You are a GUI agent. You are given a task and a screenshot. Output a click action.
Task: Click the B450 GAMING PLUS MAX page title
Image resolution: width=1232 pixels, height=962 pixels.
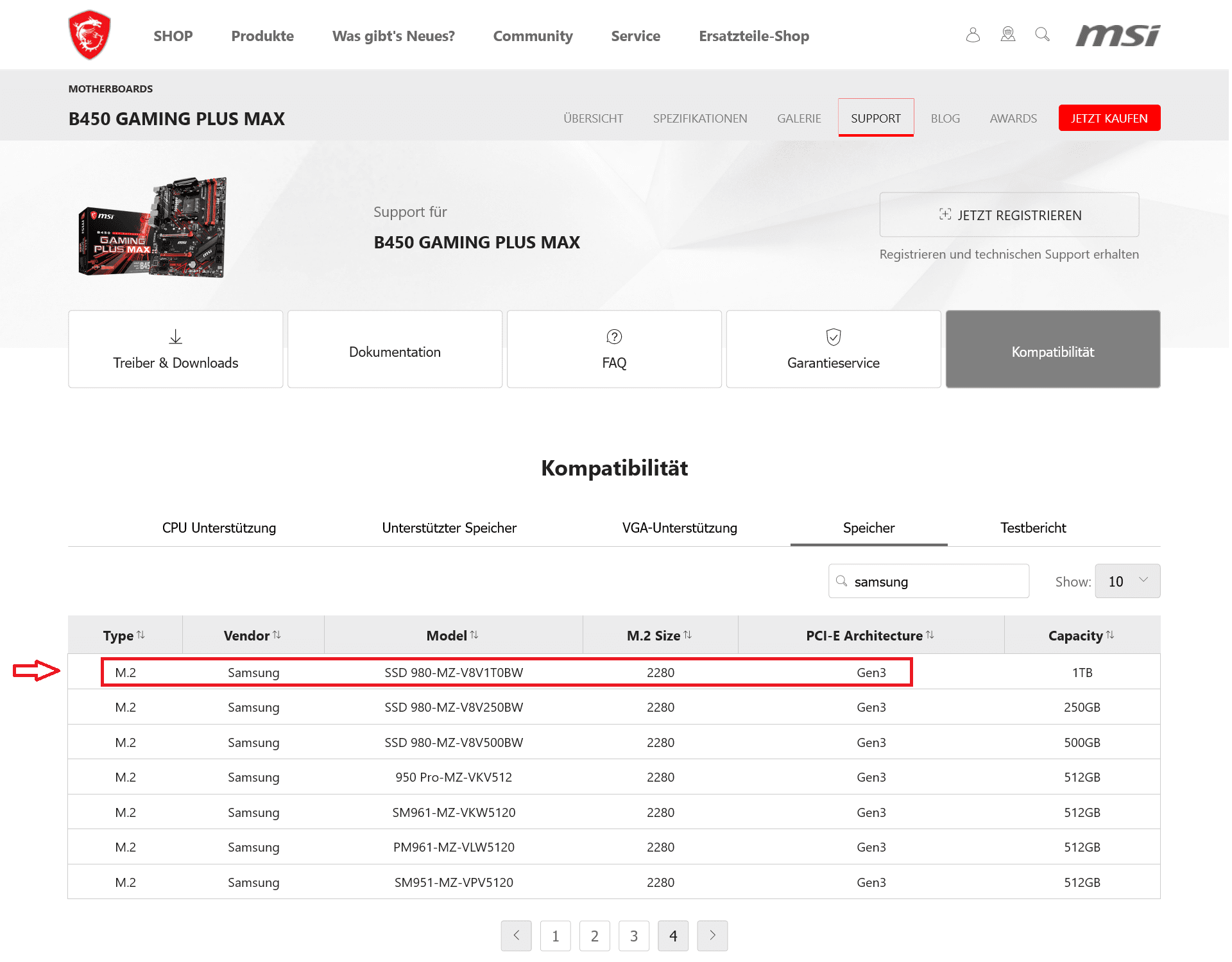click(176, 119)
